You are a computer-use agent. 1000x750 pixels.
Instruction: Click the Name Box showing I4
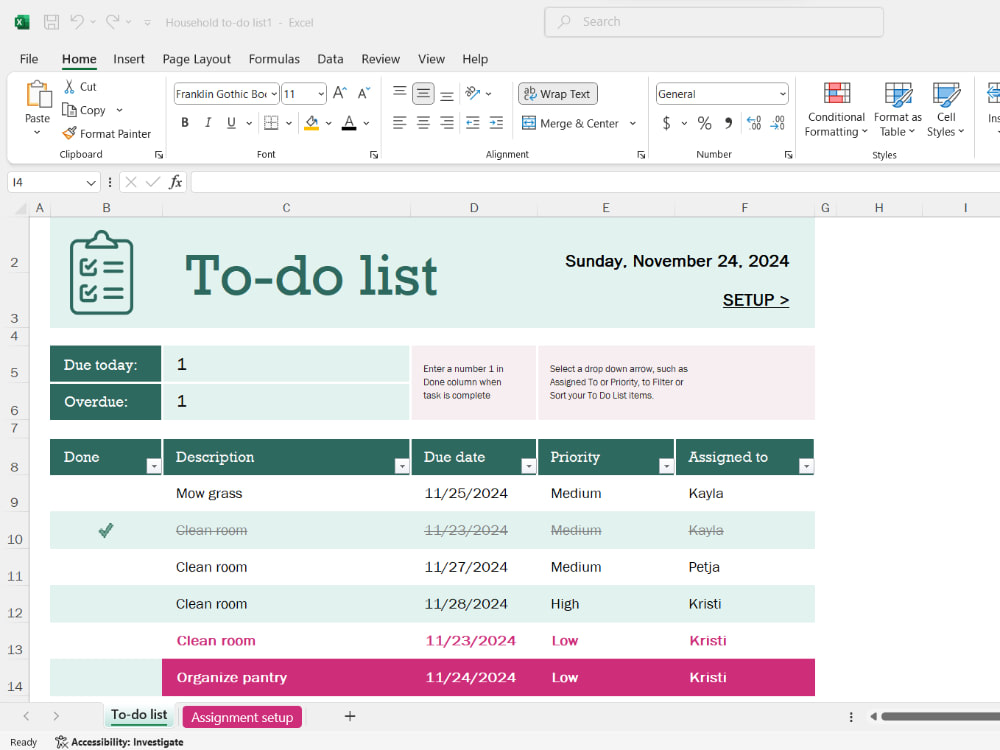53,182
